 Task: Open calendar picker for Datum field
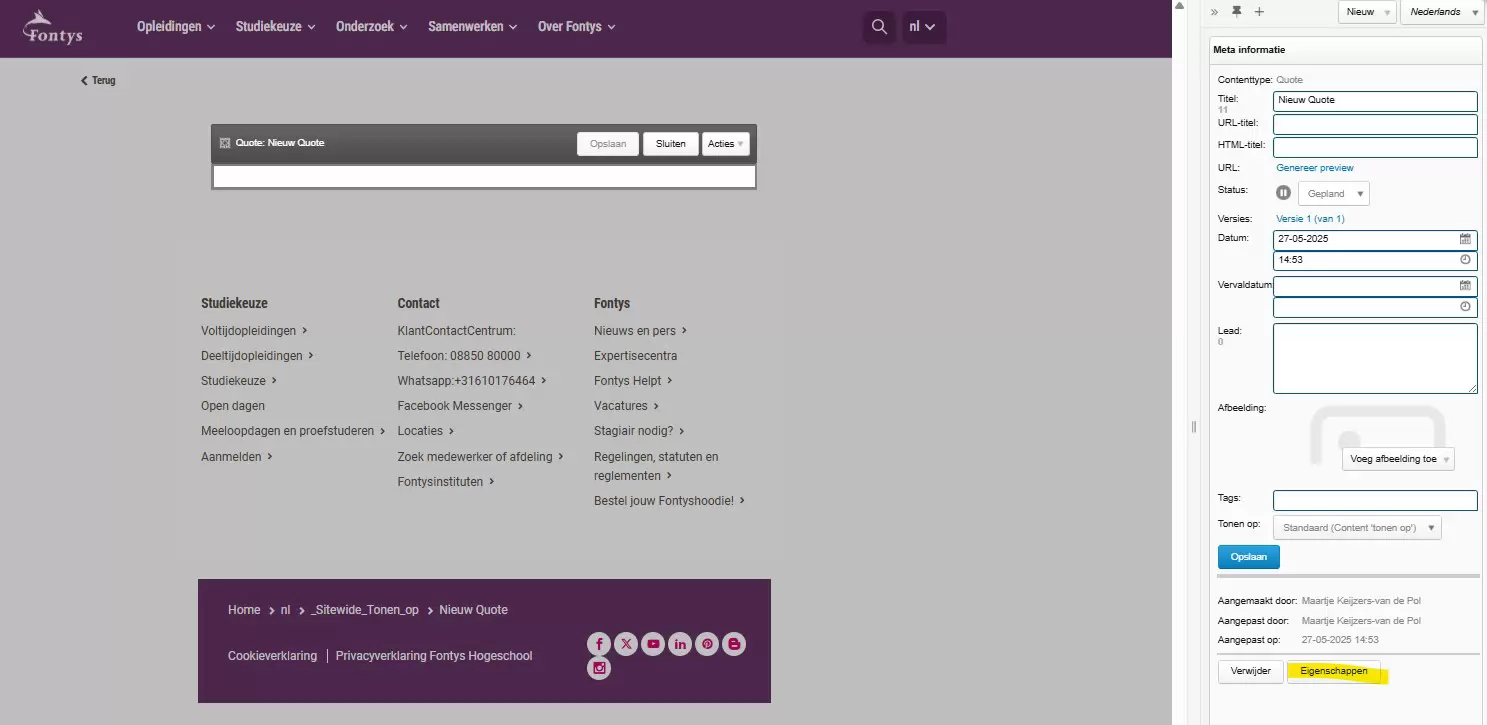(x=1465, y=239)
